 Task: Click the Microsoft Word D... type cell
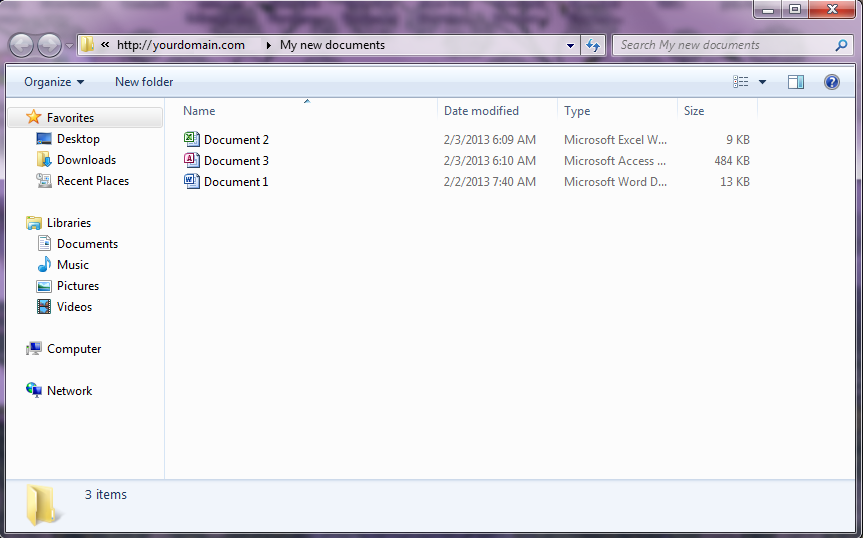coord(615,182)
